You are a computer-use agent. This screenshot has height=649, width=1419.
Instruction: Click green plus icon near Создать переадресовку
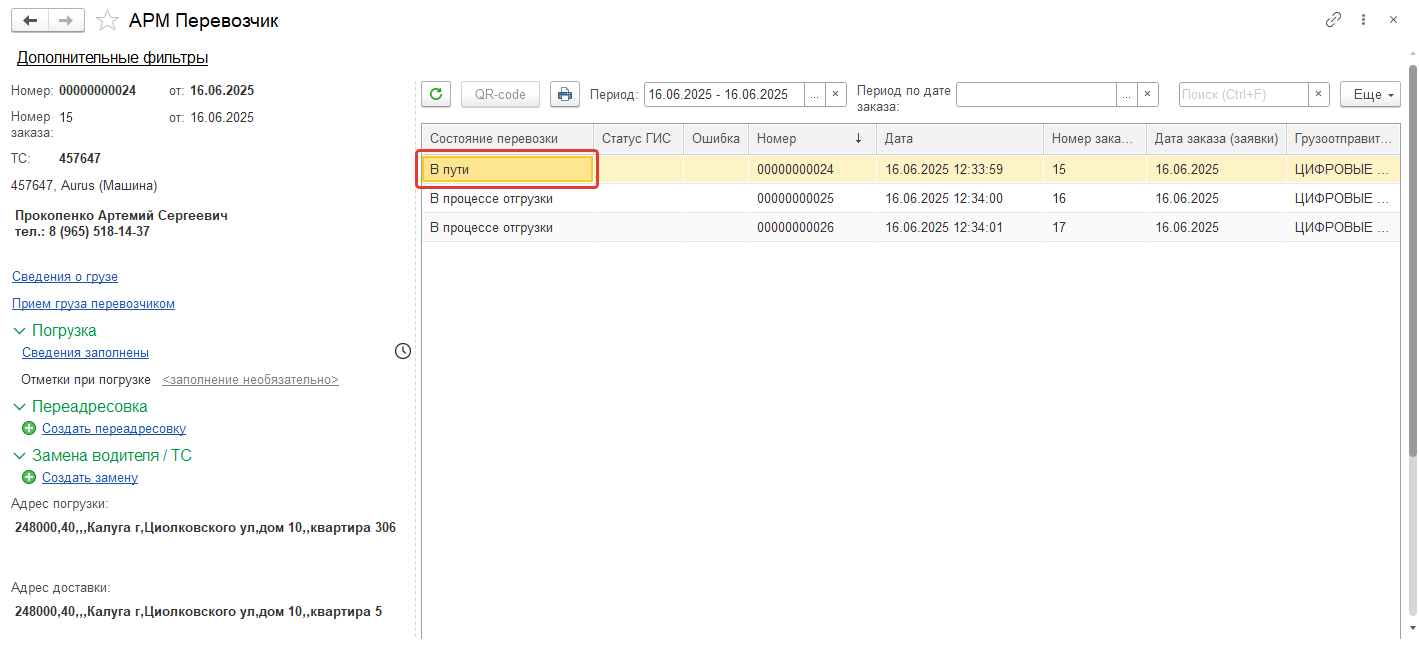29,429
